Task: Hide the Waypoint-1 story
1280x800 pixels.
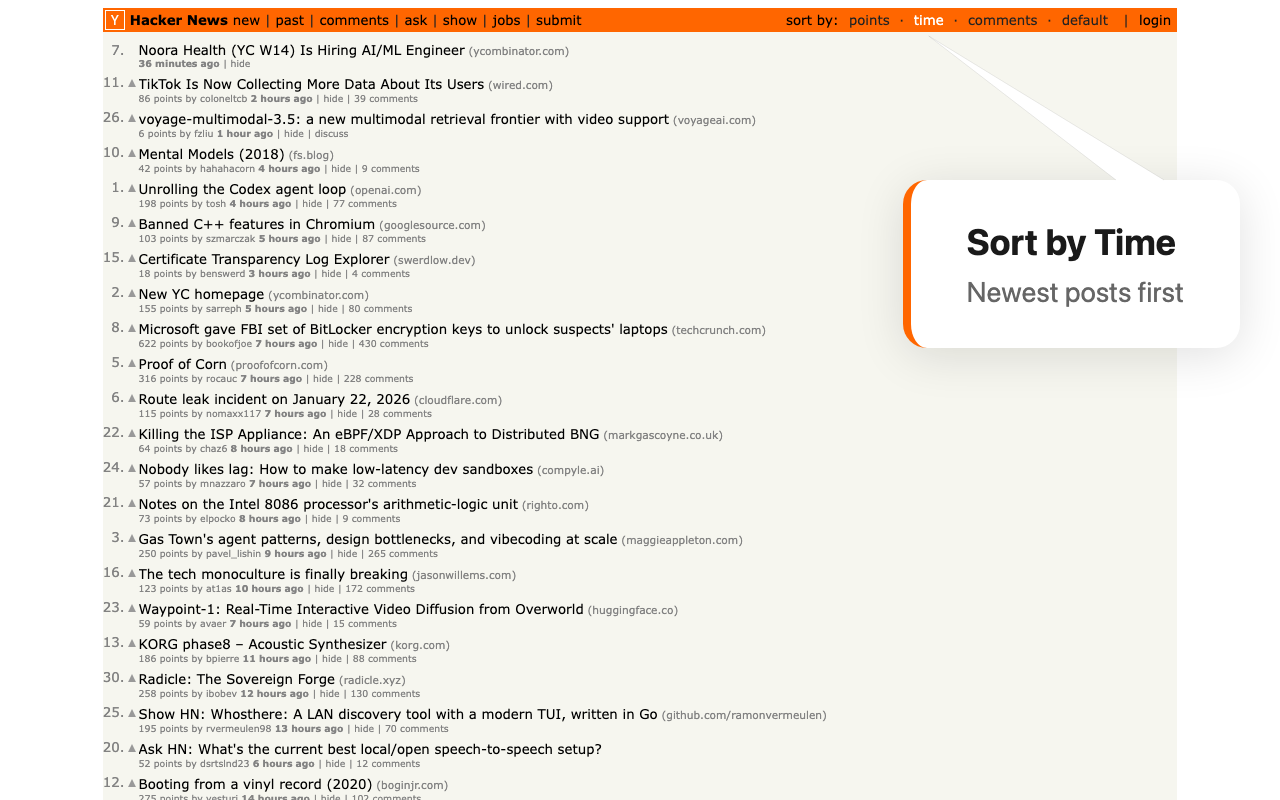Action: 312,624
